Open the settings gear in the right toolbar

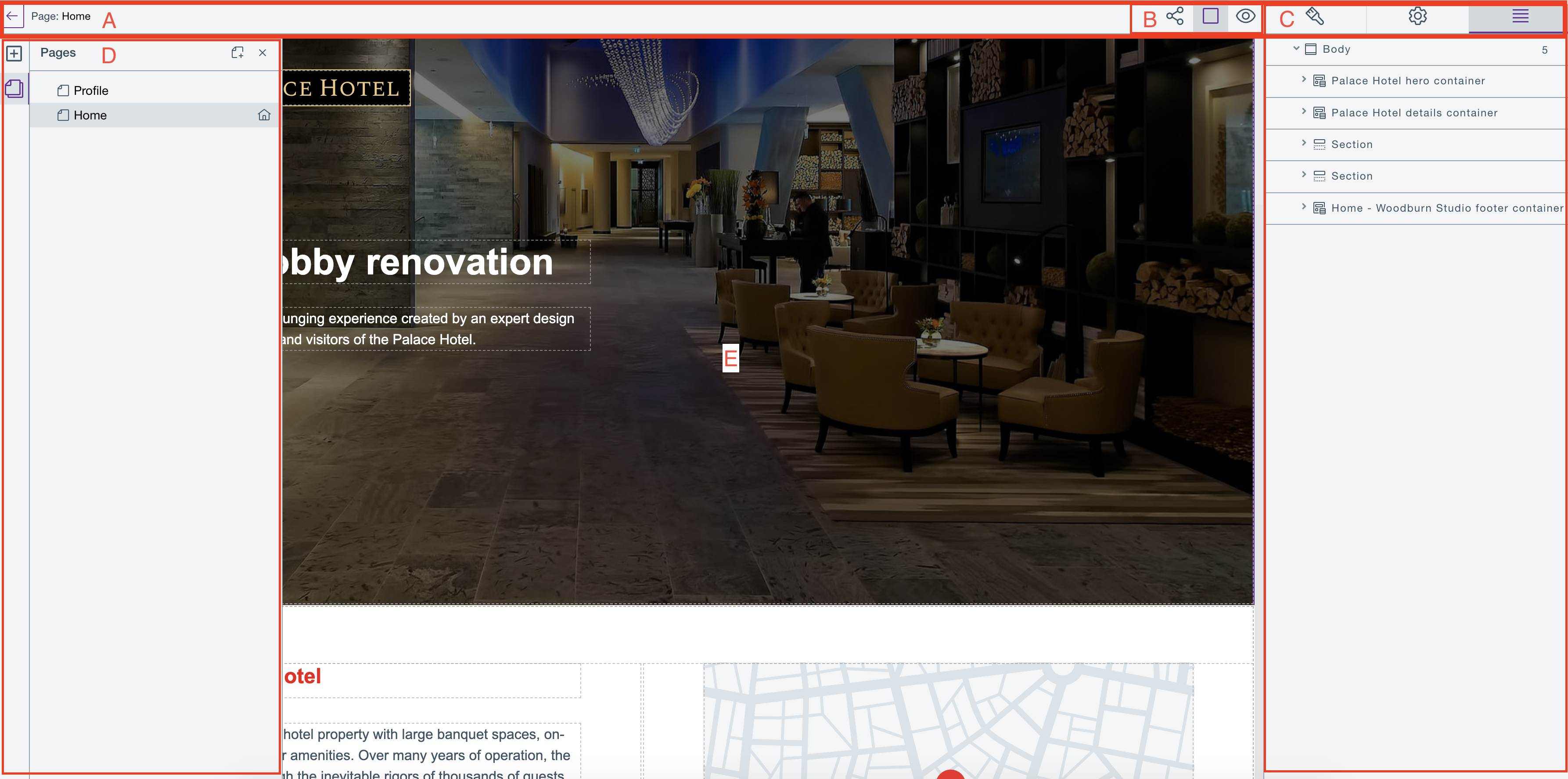1417,16
